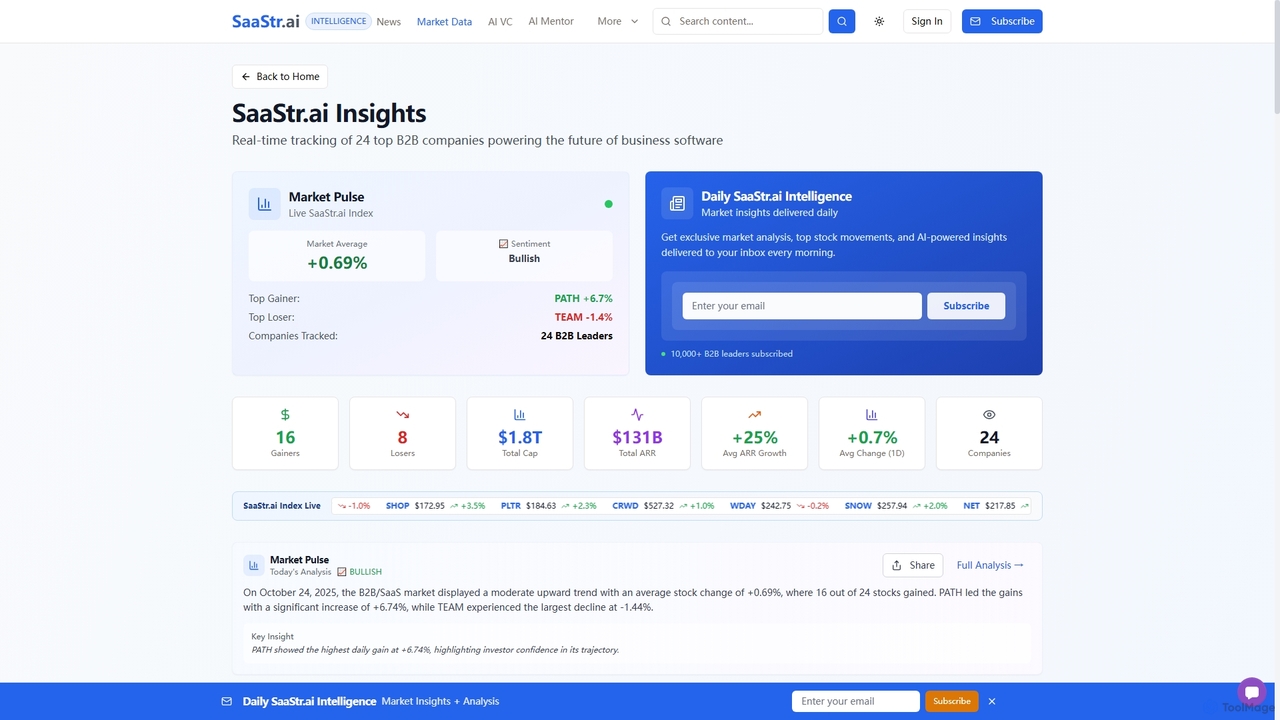Open the Full Analysis link
Image resolution: width=1280 pixels, height=720 pixels.
(x=990, y=565)
